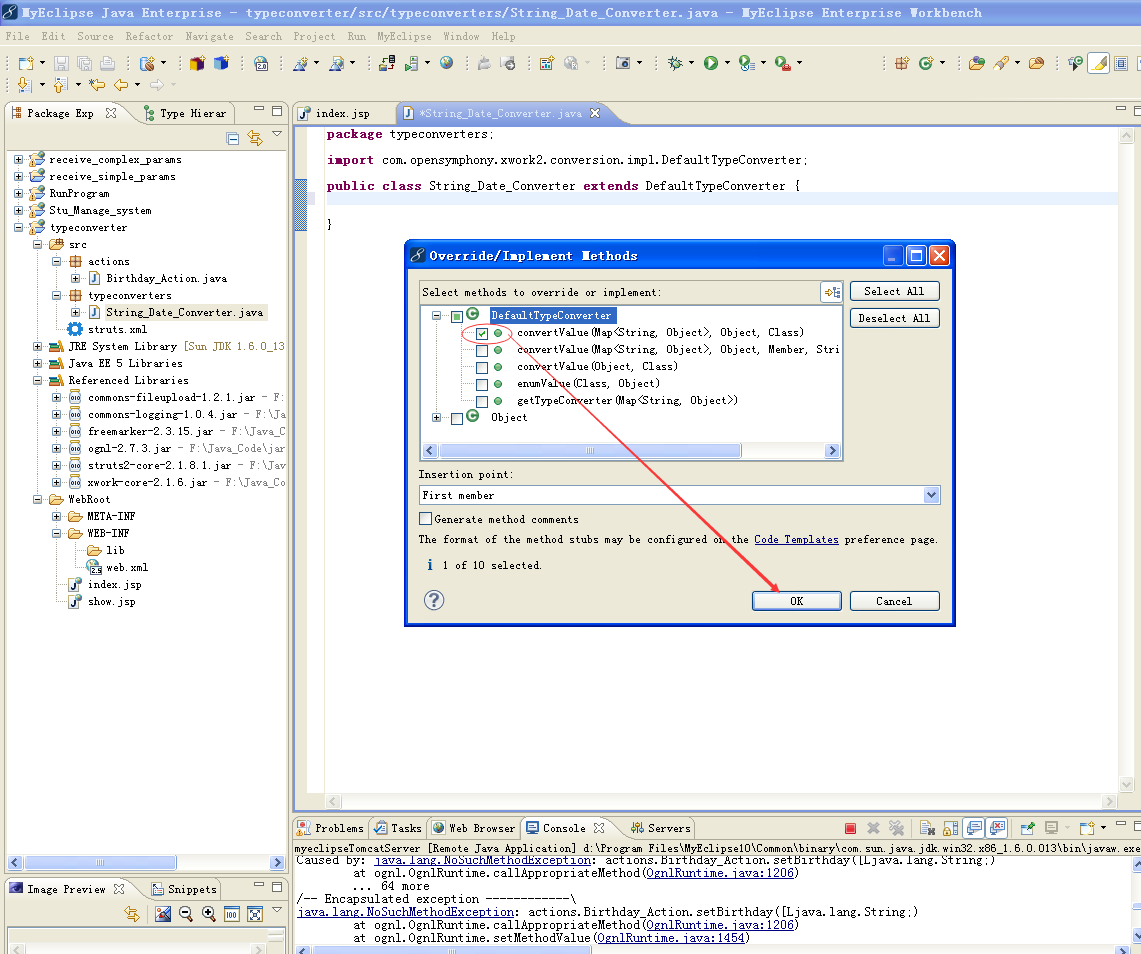Click the Debug bug icon
This screenshot has height=954, width=1141.
pos(675,63)
